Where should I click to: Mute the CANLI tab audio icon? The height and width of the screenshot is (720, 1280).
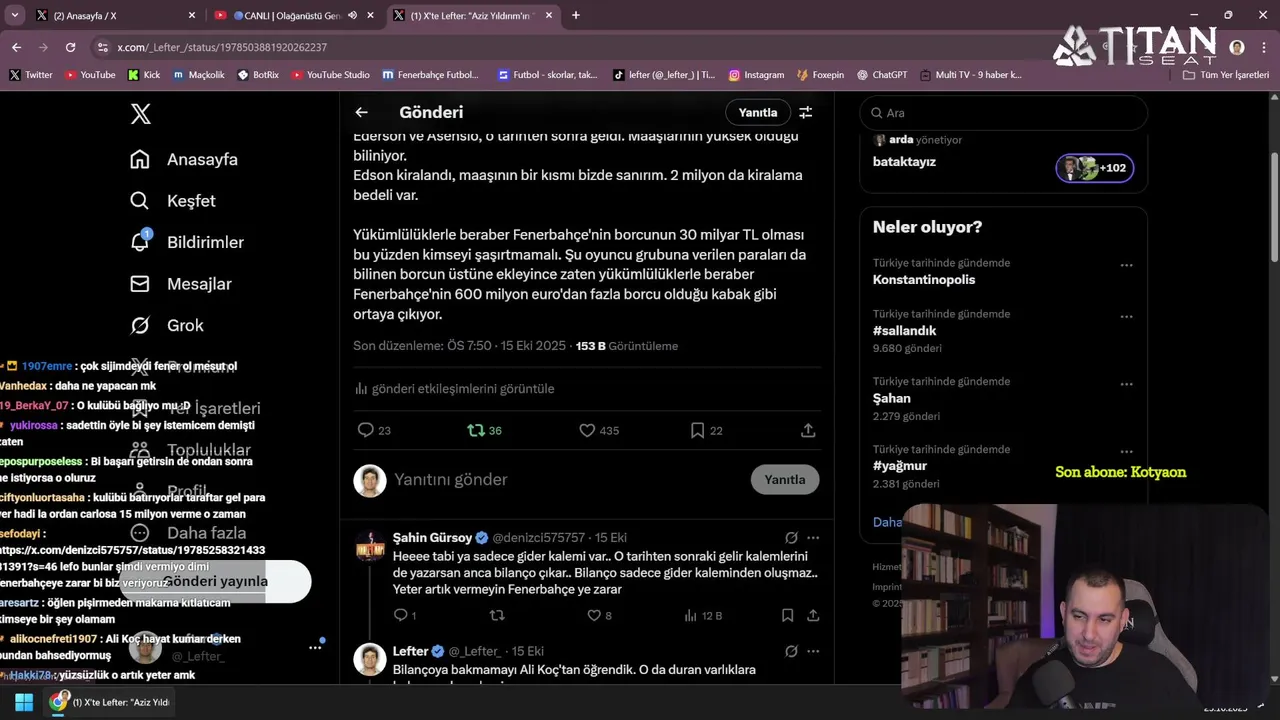tap(352, 16)
